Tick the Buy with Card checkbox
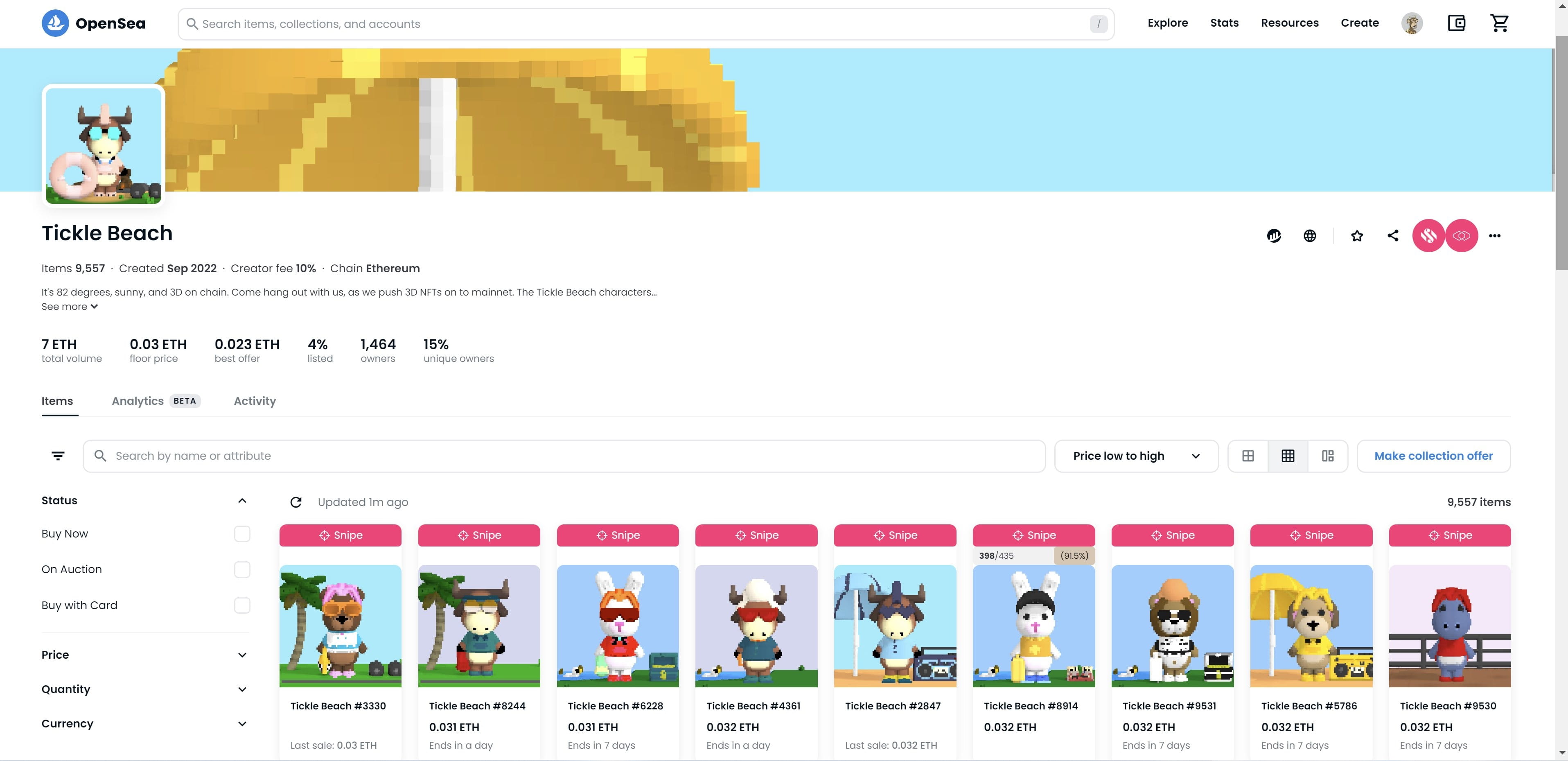Image resolution: width=1568 pixels, height=761 pixels. (241, 605)
